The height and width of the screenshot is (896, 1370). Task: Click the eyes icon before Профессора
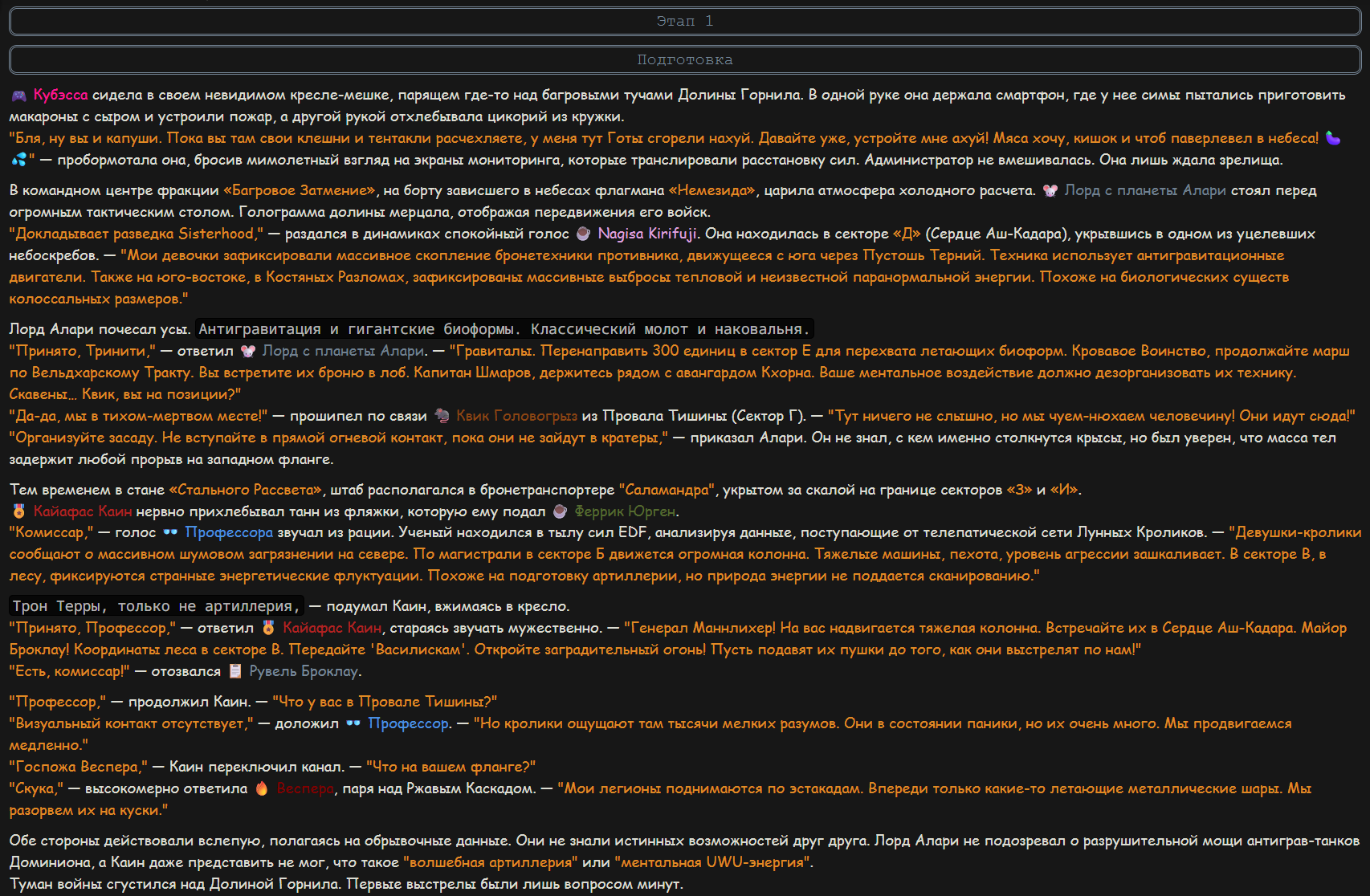[x=170, y=532]
